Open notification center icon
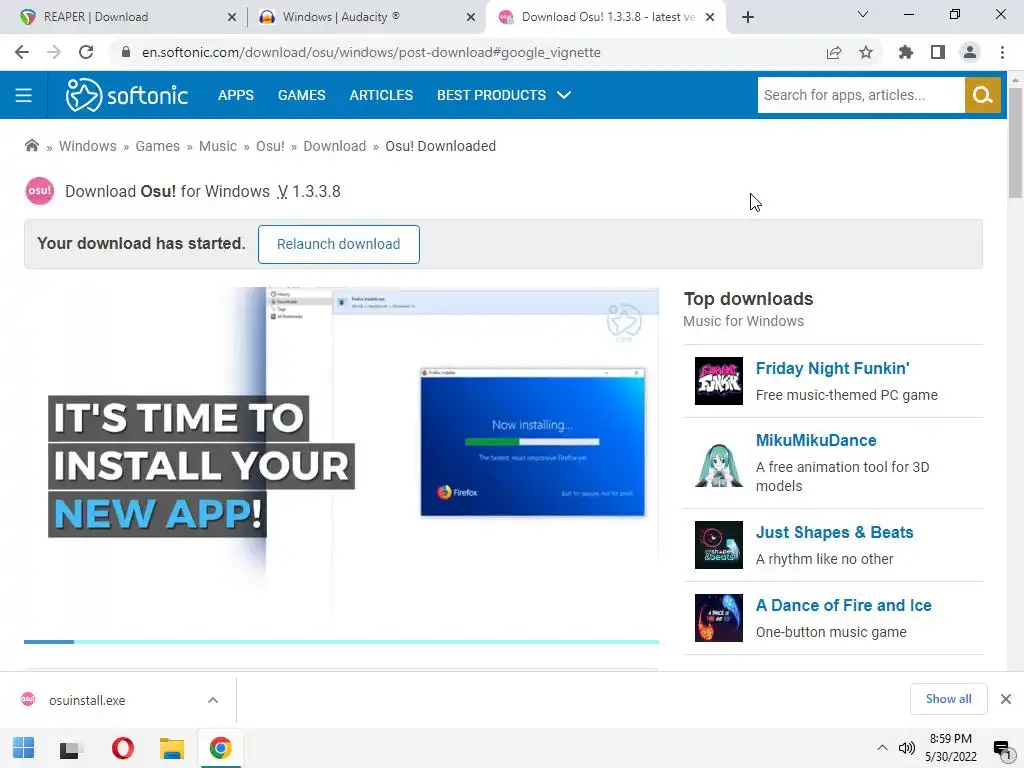1024x768 pixels. (x=1002, y=748)
